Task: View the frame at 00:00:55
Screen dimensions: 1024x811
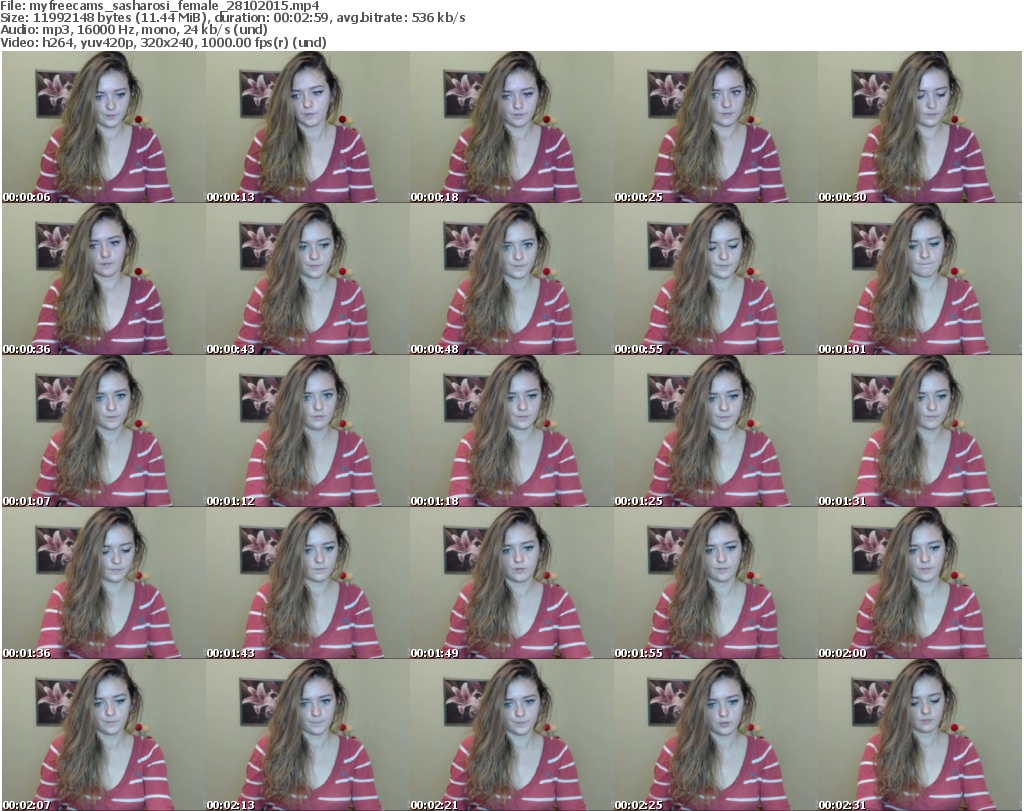Action: tap(715, 279)
